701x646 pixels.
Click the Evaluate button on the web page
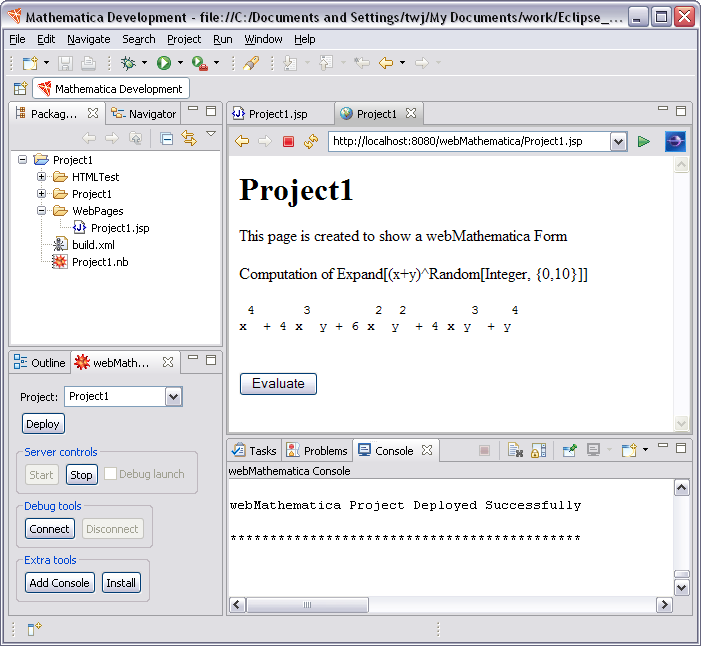click(x=278, y=384)
